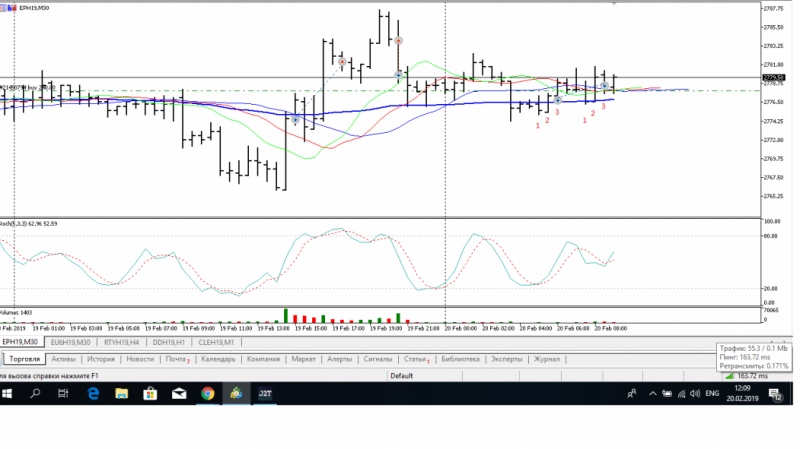800x449 pixels.
Task: Open the Эксперты toolbox tab
Action: 506,359
